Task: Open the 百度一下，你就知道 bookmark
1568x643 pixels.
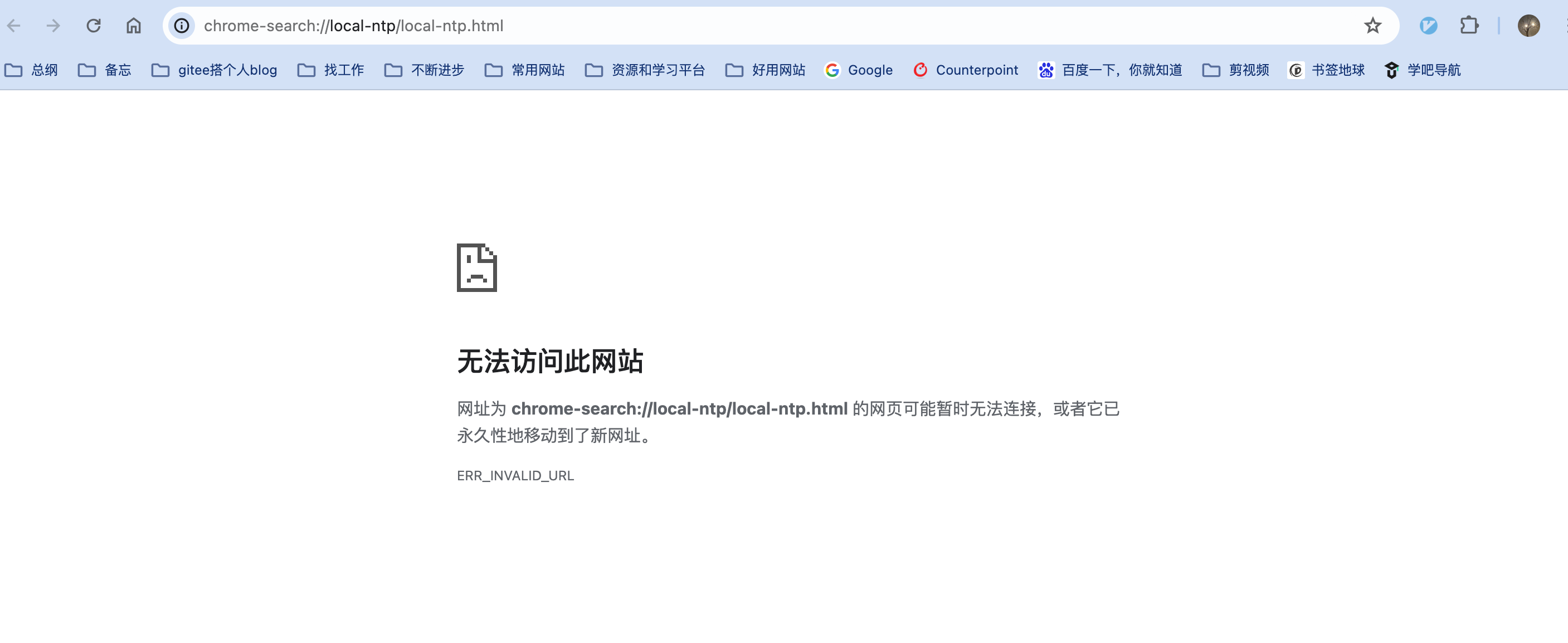Action: [x=1109, y=70]
